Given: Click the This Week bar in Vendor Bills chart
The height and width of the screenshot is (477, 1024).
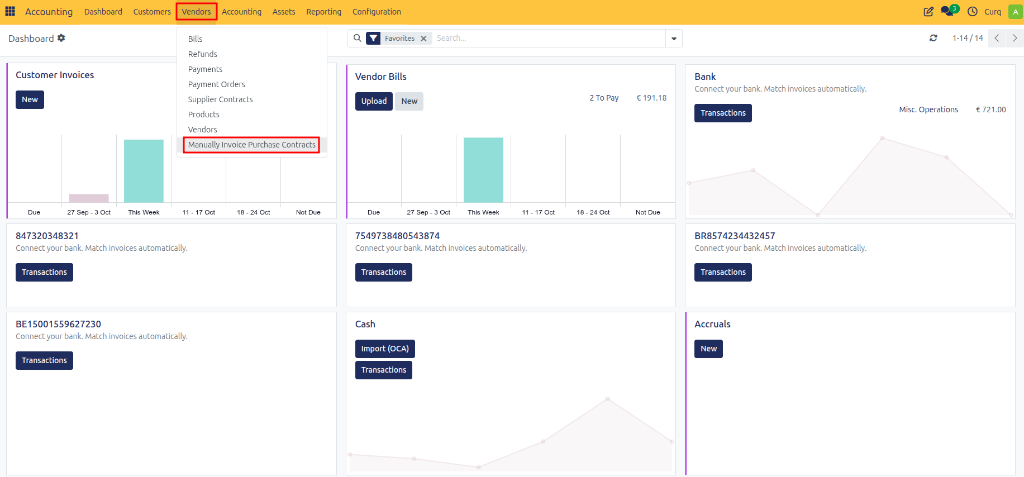Looking at the screenshot, I should point(483,170).
